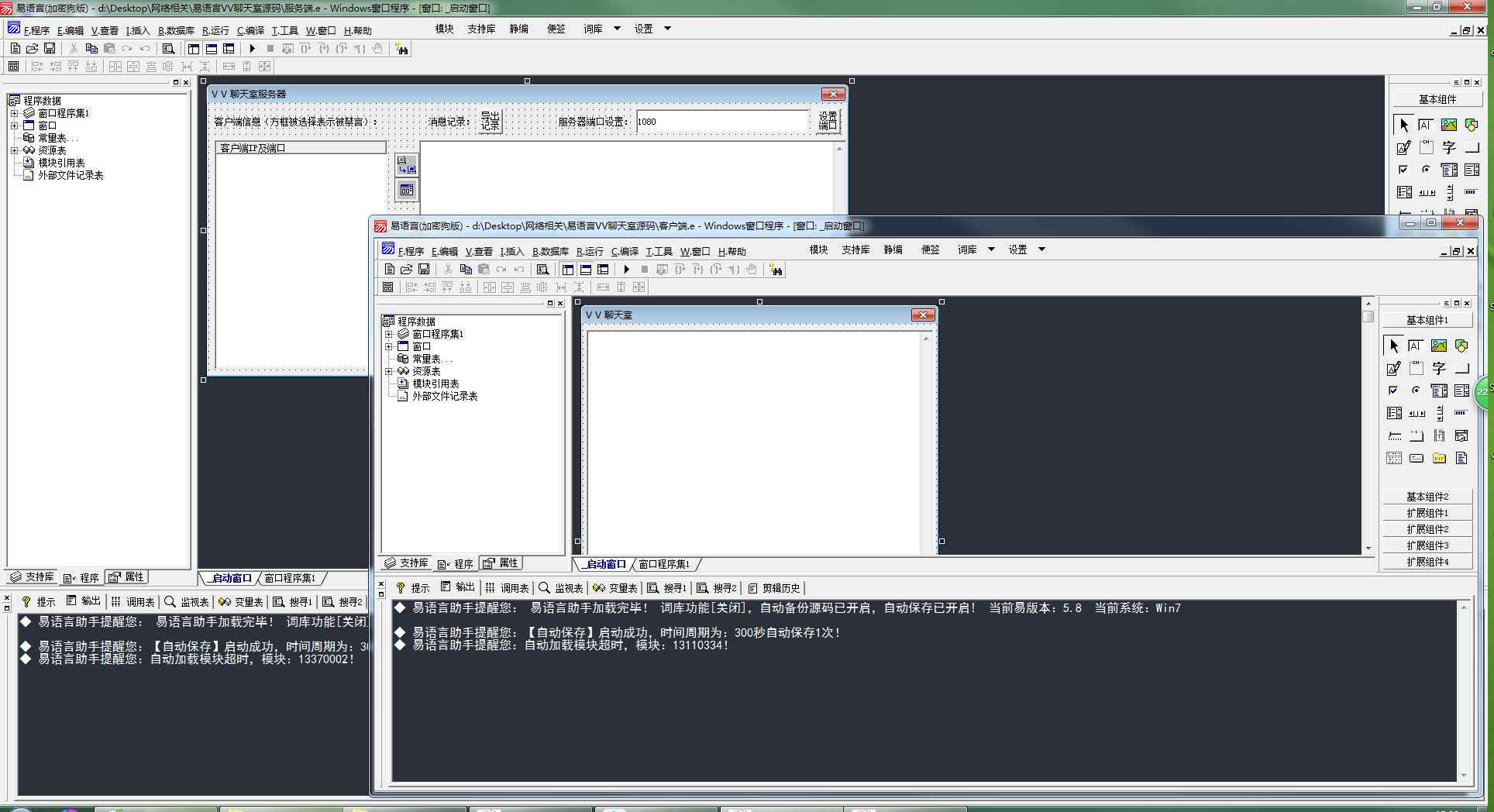Expand 窗口程序集1 node in server tree
This screenshot has height=812, width=1494.
pyautogui.click(x=14, y=113)
